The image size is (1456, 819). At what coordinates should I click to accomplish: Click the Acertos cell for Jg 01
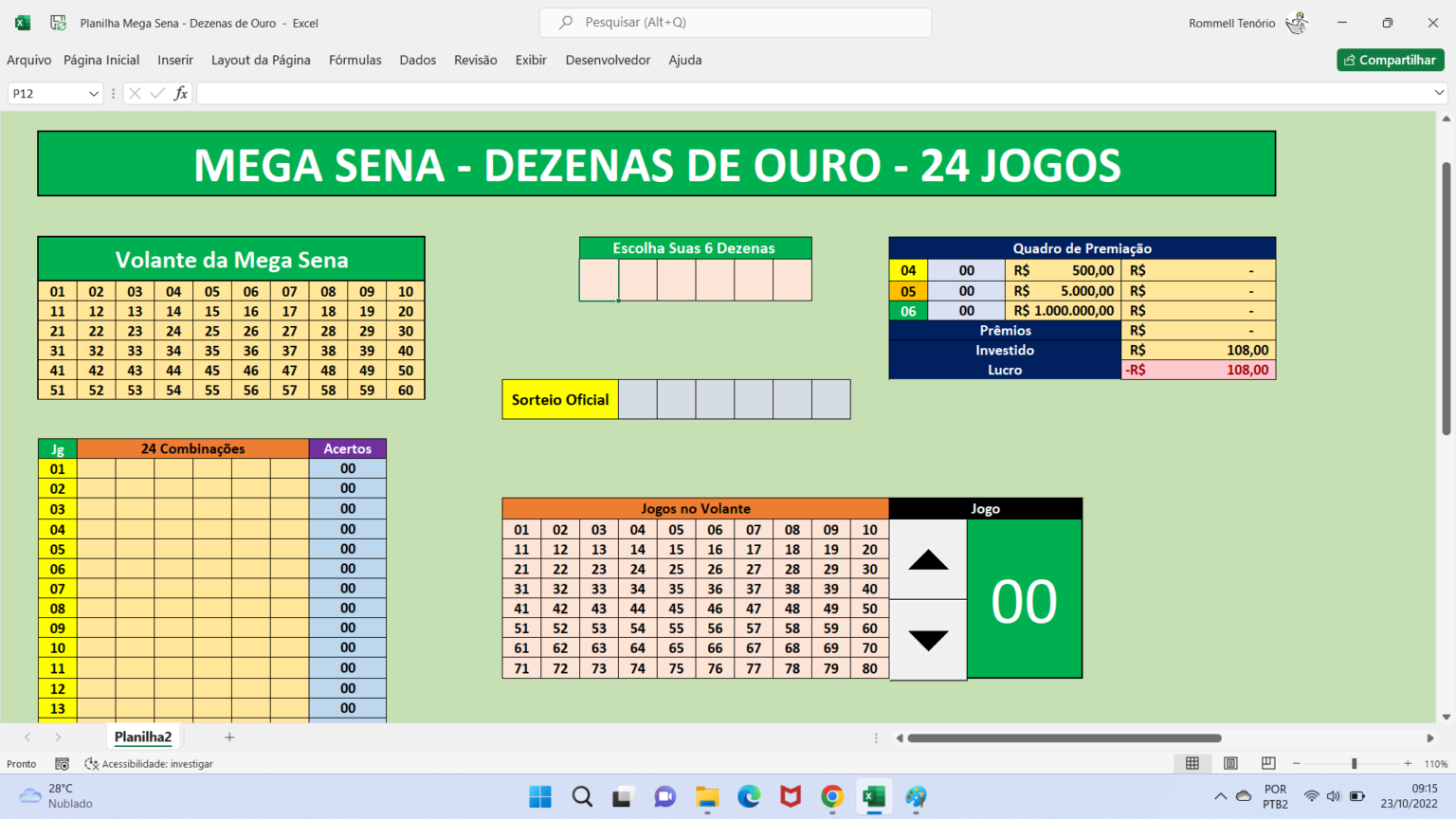348,468
